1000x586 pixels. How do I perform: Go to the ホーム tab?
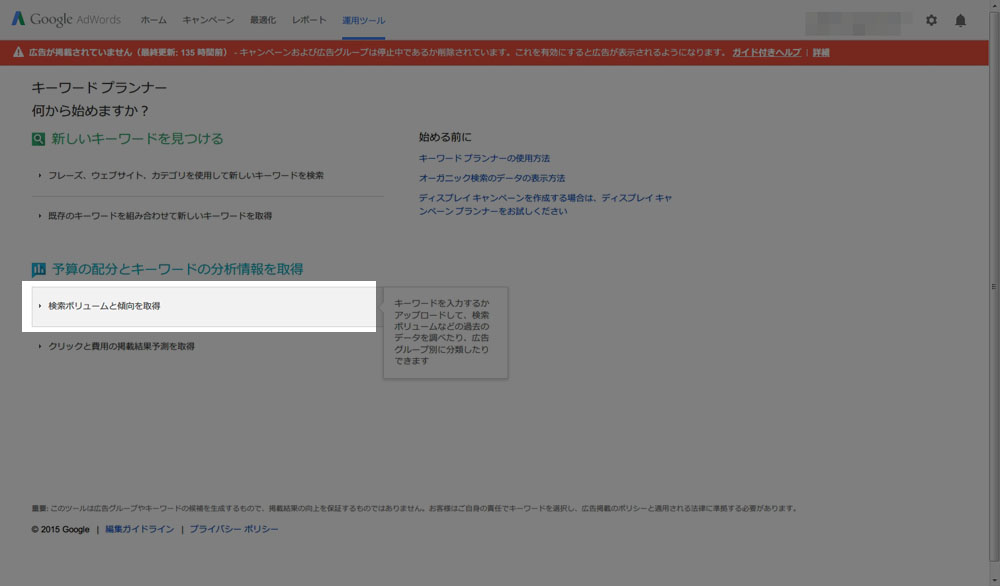[x=153, y=20]
